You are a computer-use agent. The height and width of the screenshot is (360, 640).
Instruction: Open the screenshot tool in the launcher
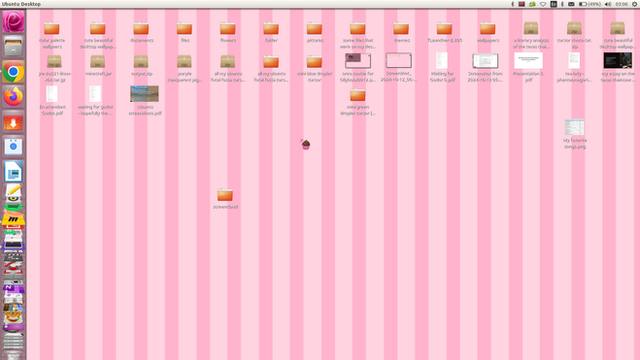tap(13, 147)
